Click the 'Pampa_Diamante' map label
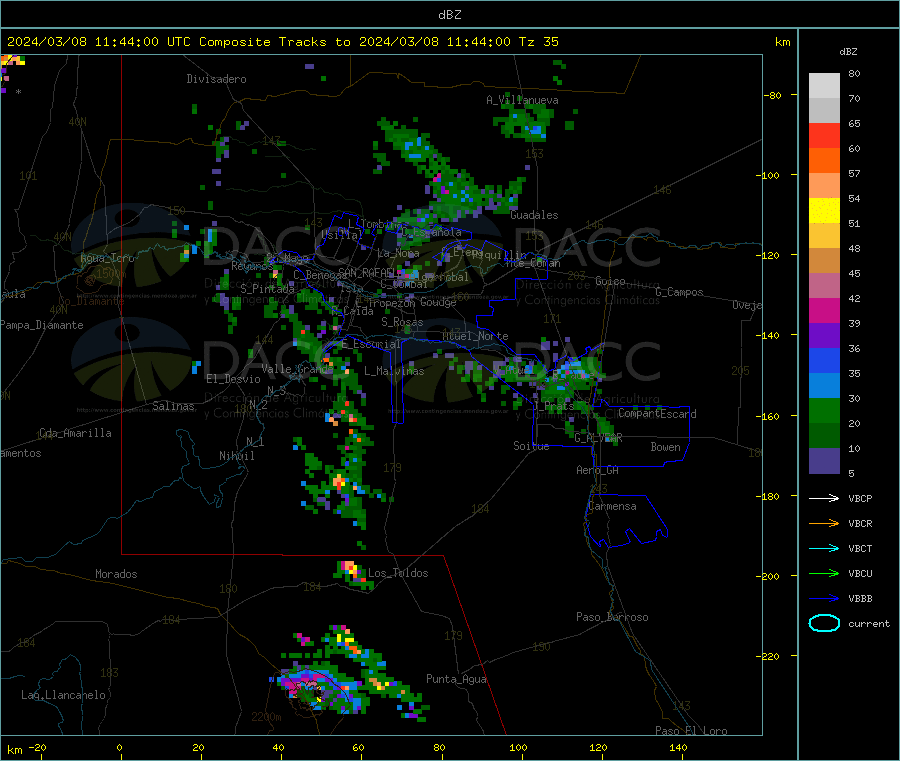The height and width of the screenshot is (761, 900). click(41, 325)
